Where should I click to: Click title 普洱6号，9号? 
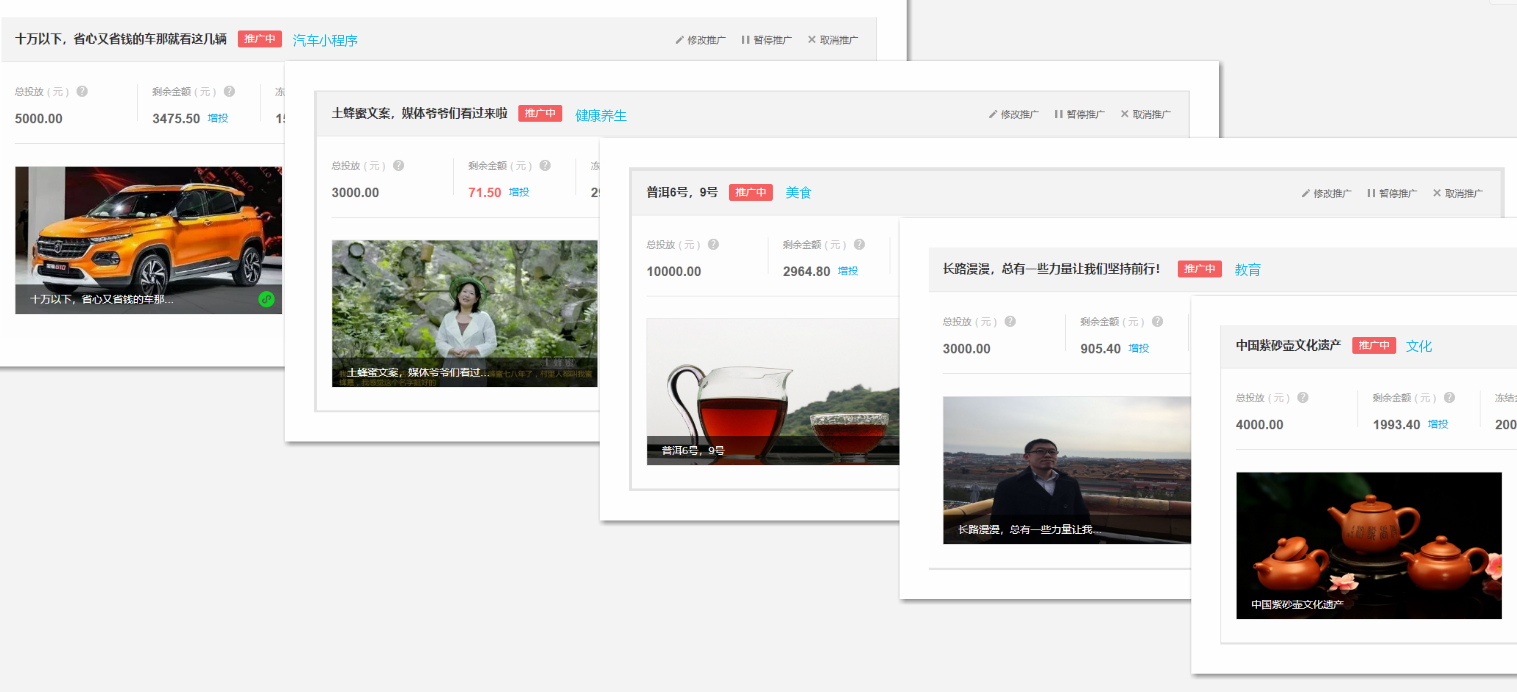point(682,192)
